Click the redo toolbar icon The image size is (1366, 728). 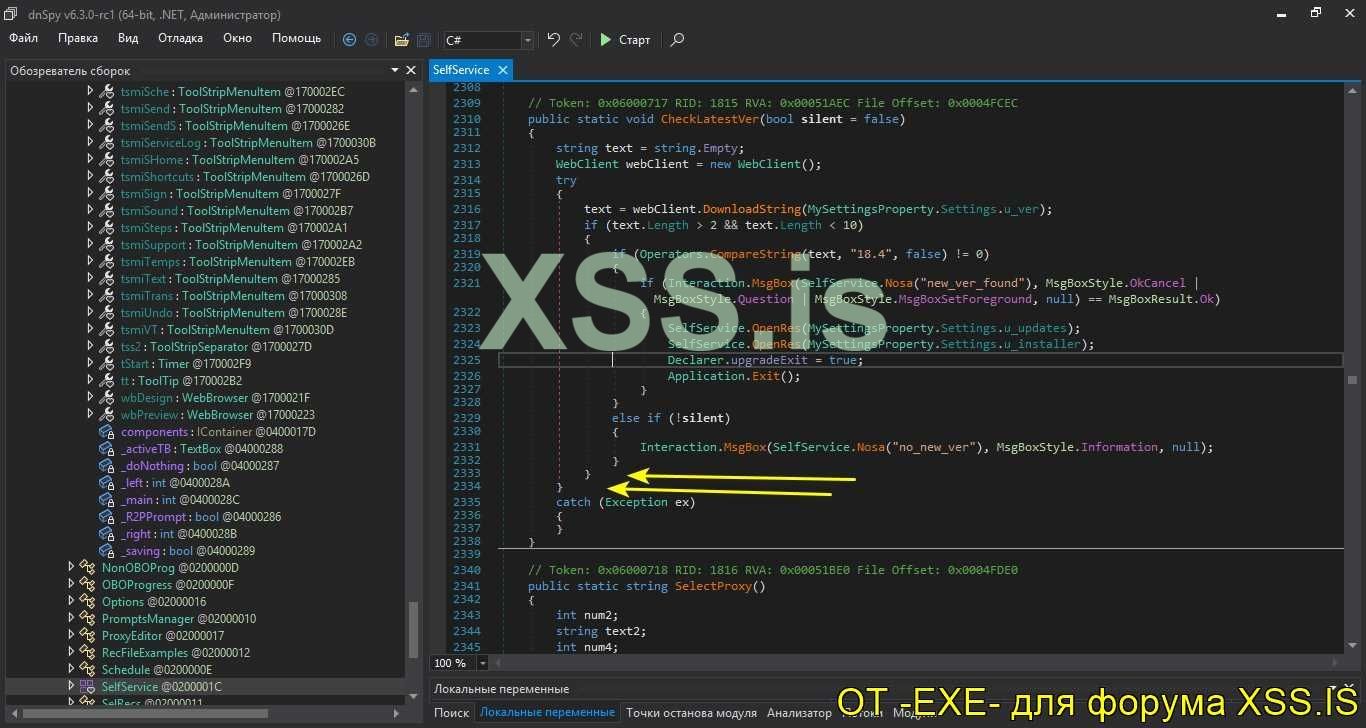[576, 40]
